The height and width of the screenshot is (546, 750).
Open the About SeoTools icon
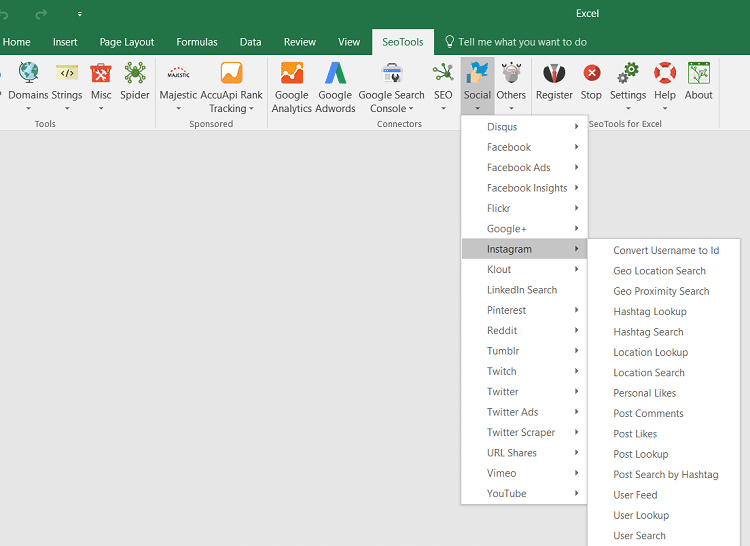(x=699, y=73)
